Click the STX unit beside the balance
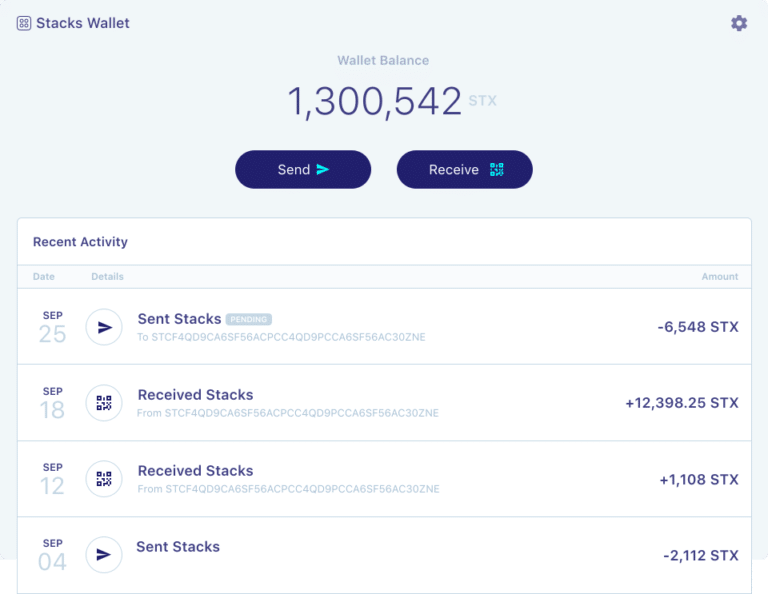The height and width of the screenshot is (594, 768). click(482, 101)
